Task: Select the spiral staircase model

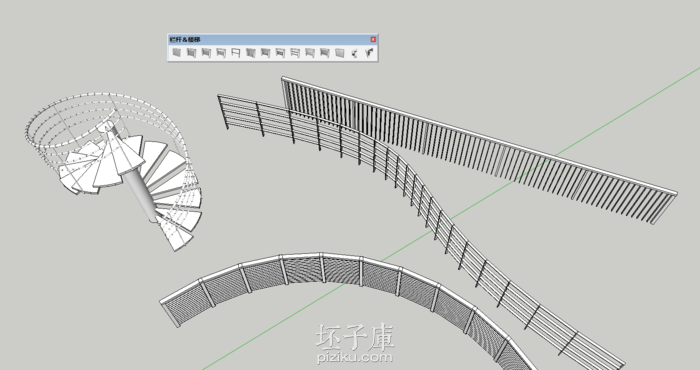Action: [x=114, y=172]
